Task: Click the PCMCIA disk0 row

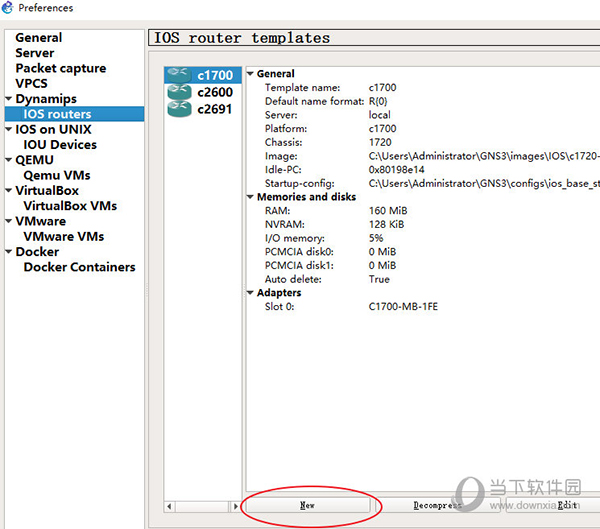Action: pos(423,252)
